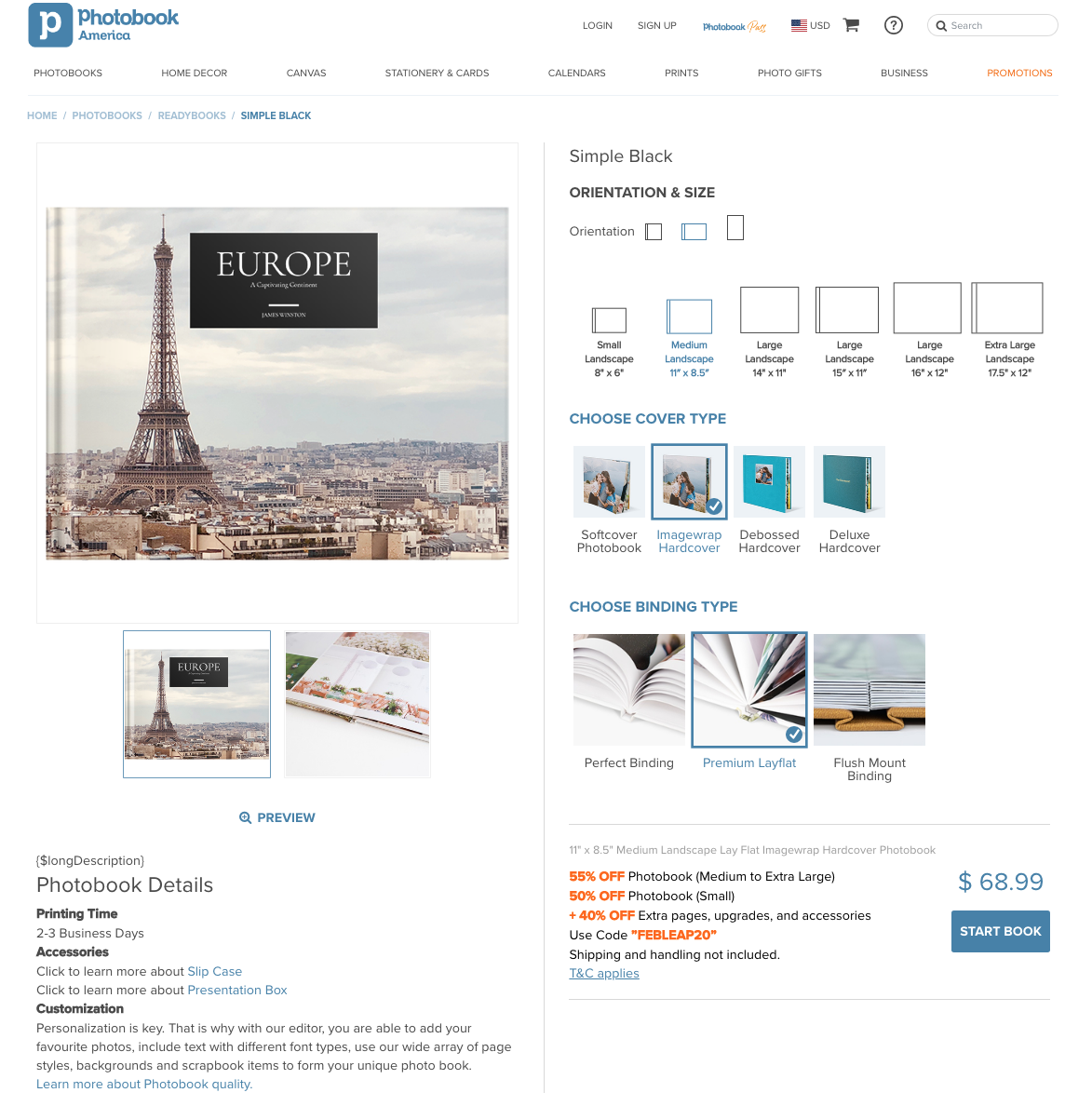Click the Search input field
Screen dimensions: 1092x1106
(992, 25)
